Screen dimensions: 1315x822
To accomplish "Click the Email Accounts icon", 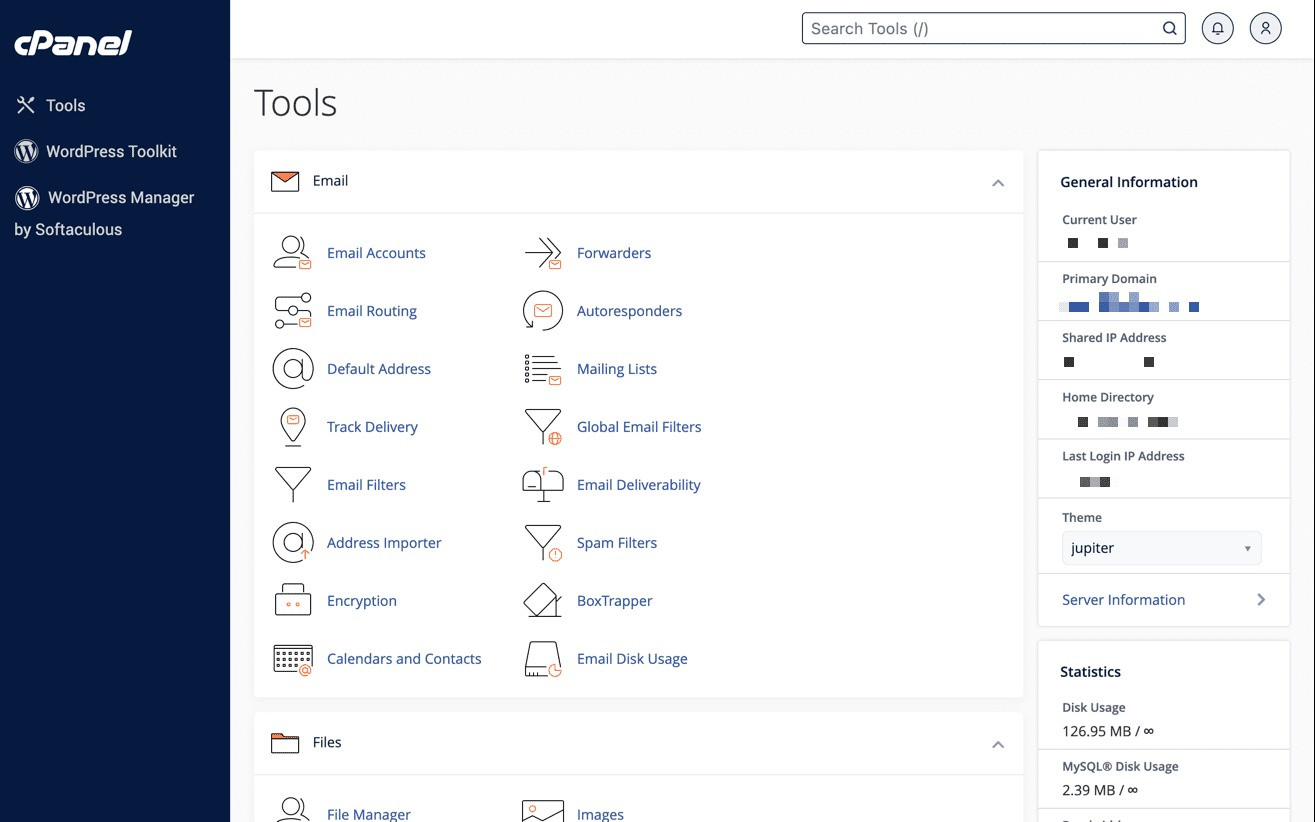I will (x=292, y=253).
